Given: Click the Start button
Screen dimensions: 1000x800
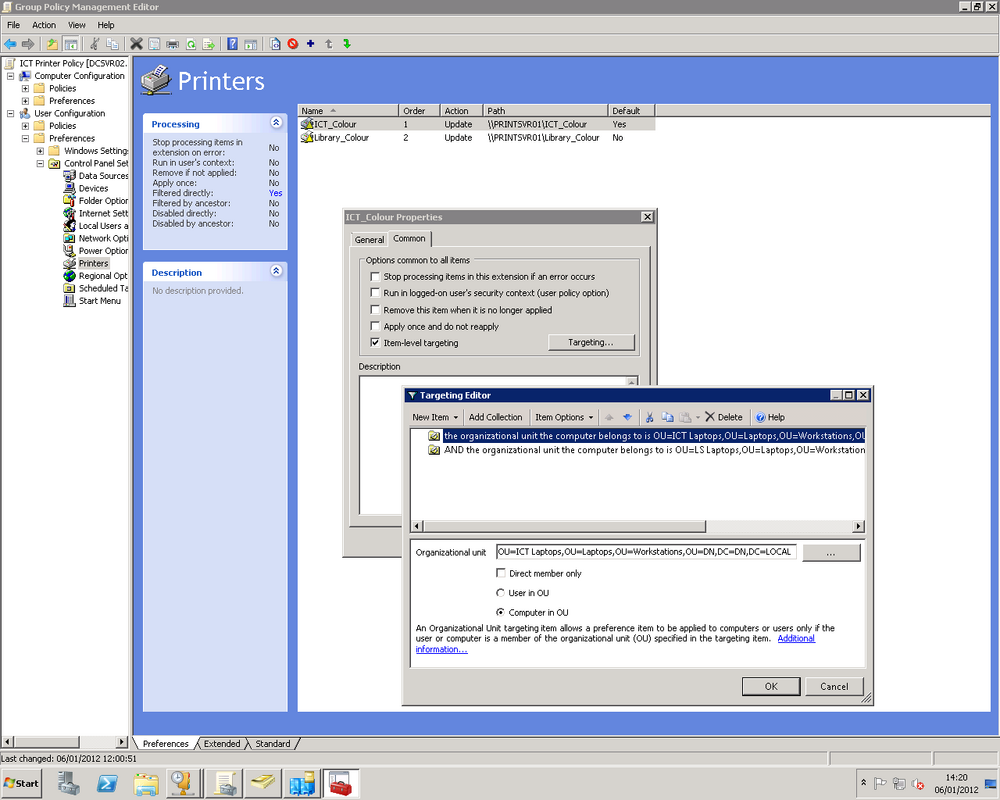Looking at the screenshot, I should 22,783.
